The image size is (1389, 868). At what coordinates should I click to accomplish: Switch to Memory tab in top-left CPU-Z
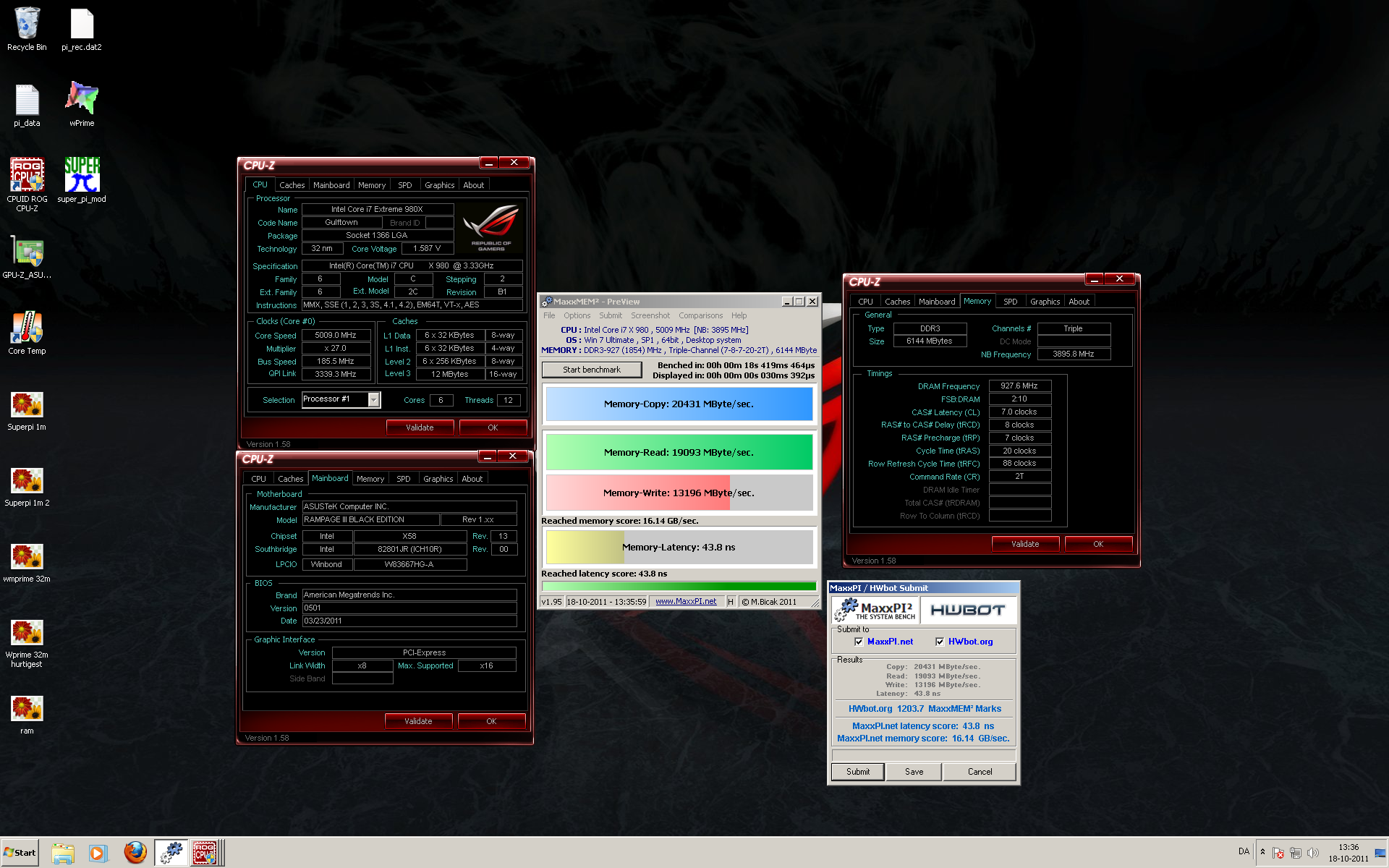tap(372, 185)
